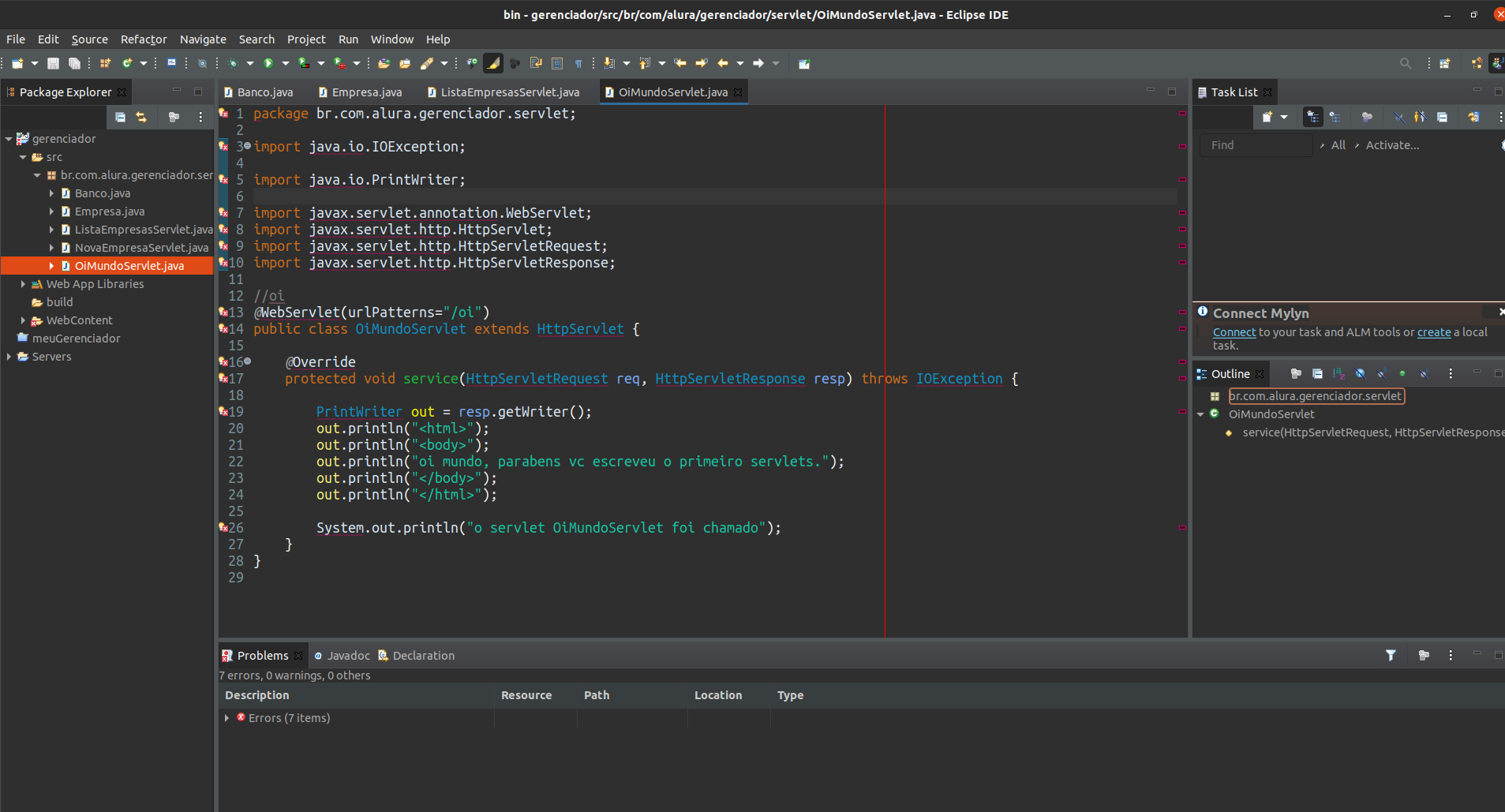Open the File menu
This screenshot has height=812, width=1505.
16,39
